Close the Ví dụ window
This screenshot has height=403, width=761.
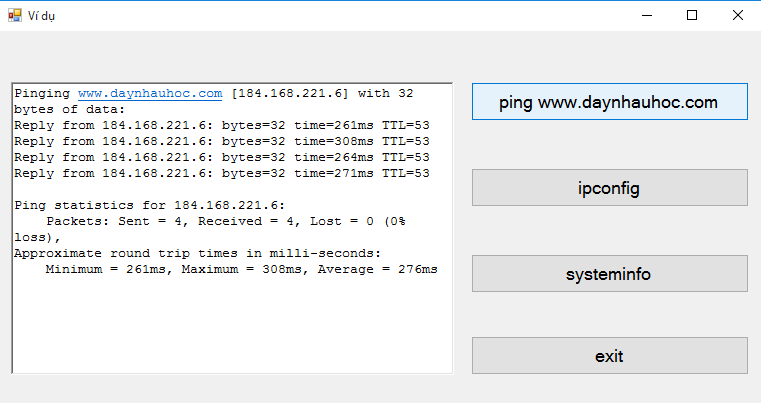(738, 15)
